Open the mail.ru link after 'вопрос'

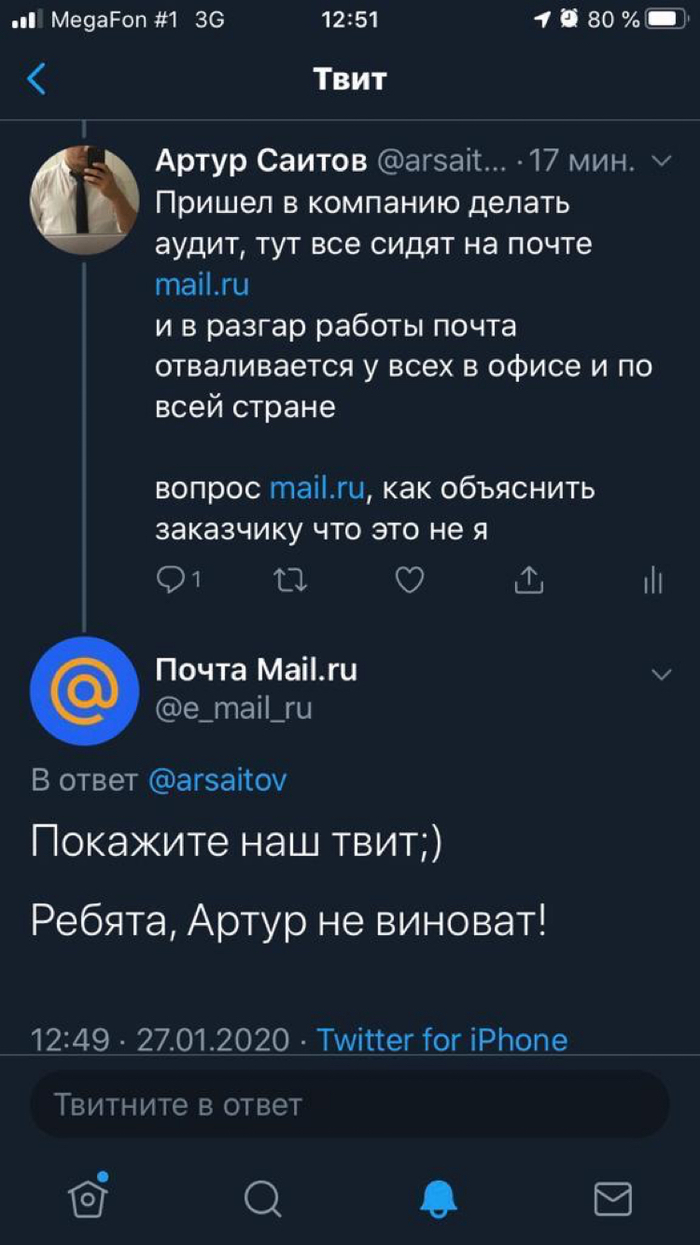point(317,490)
